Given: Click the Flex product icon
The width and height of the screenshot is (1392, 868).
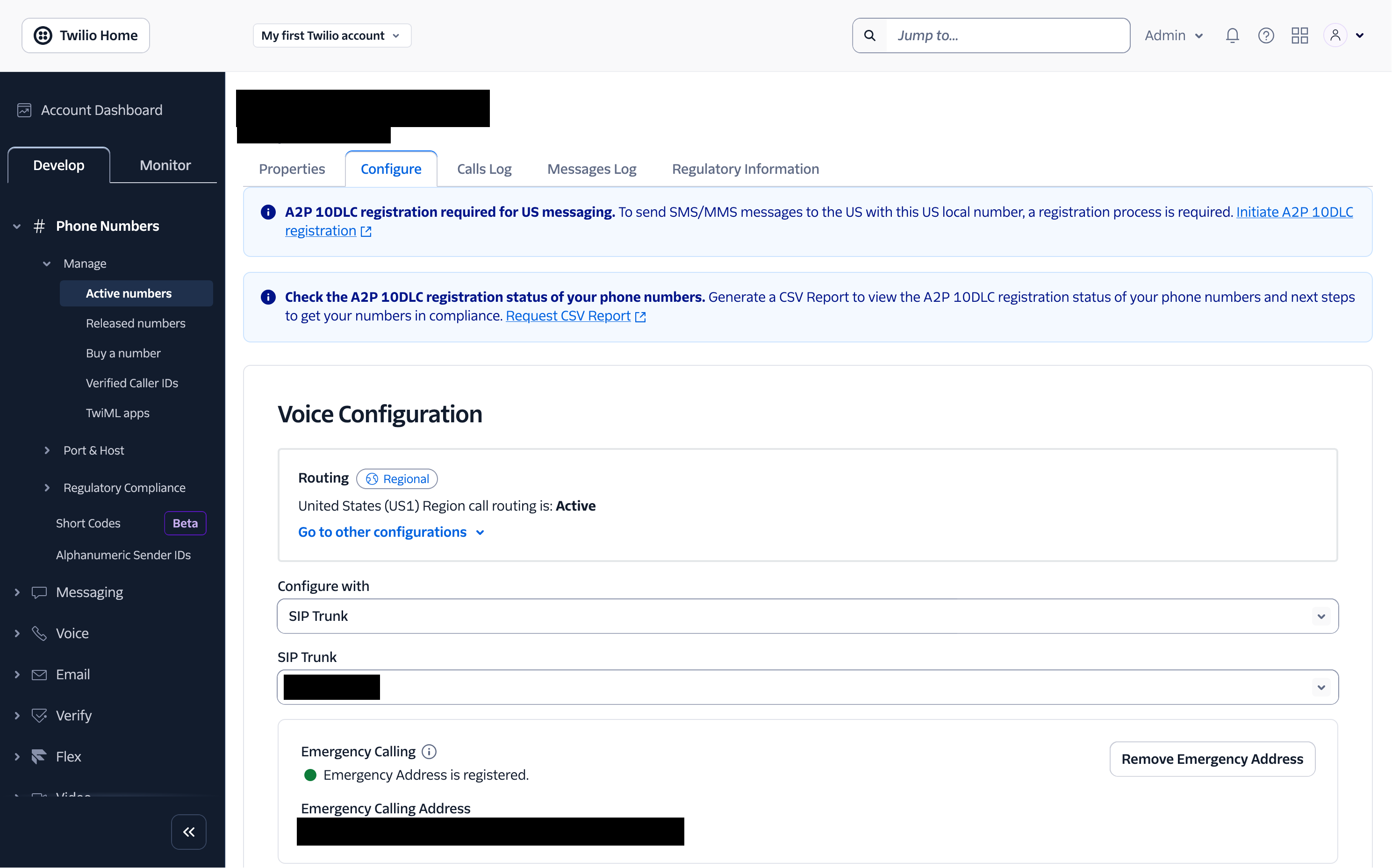Looking at the screenshot, I should coord(39,757).
